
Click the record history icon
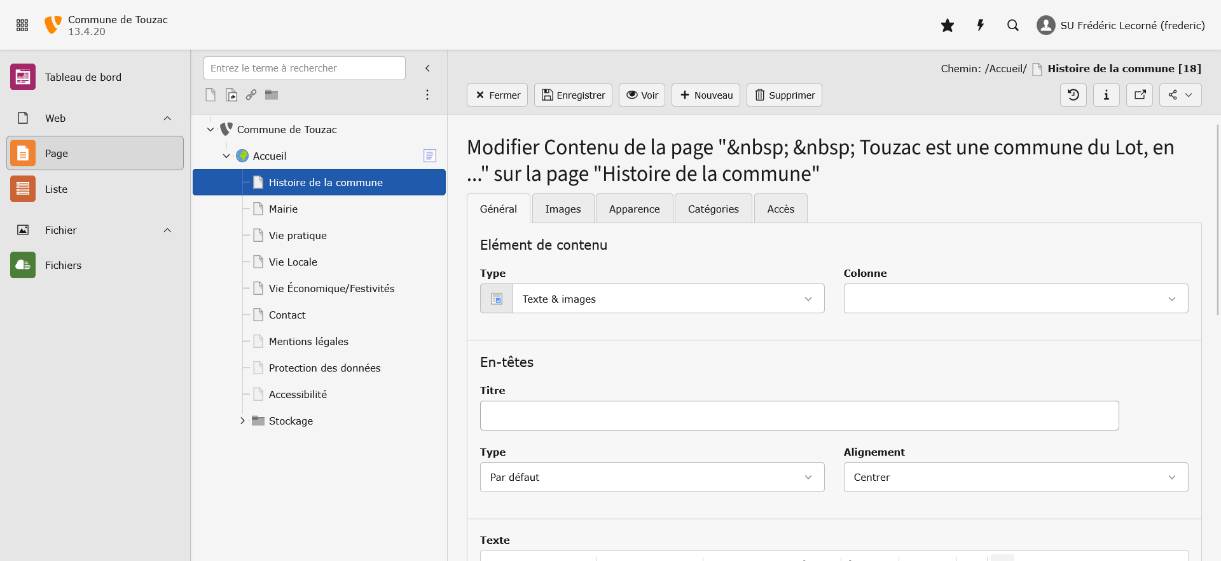1073,95
